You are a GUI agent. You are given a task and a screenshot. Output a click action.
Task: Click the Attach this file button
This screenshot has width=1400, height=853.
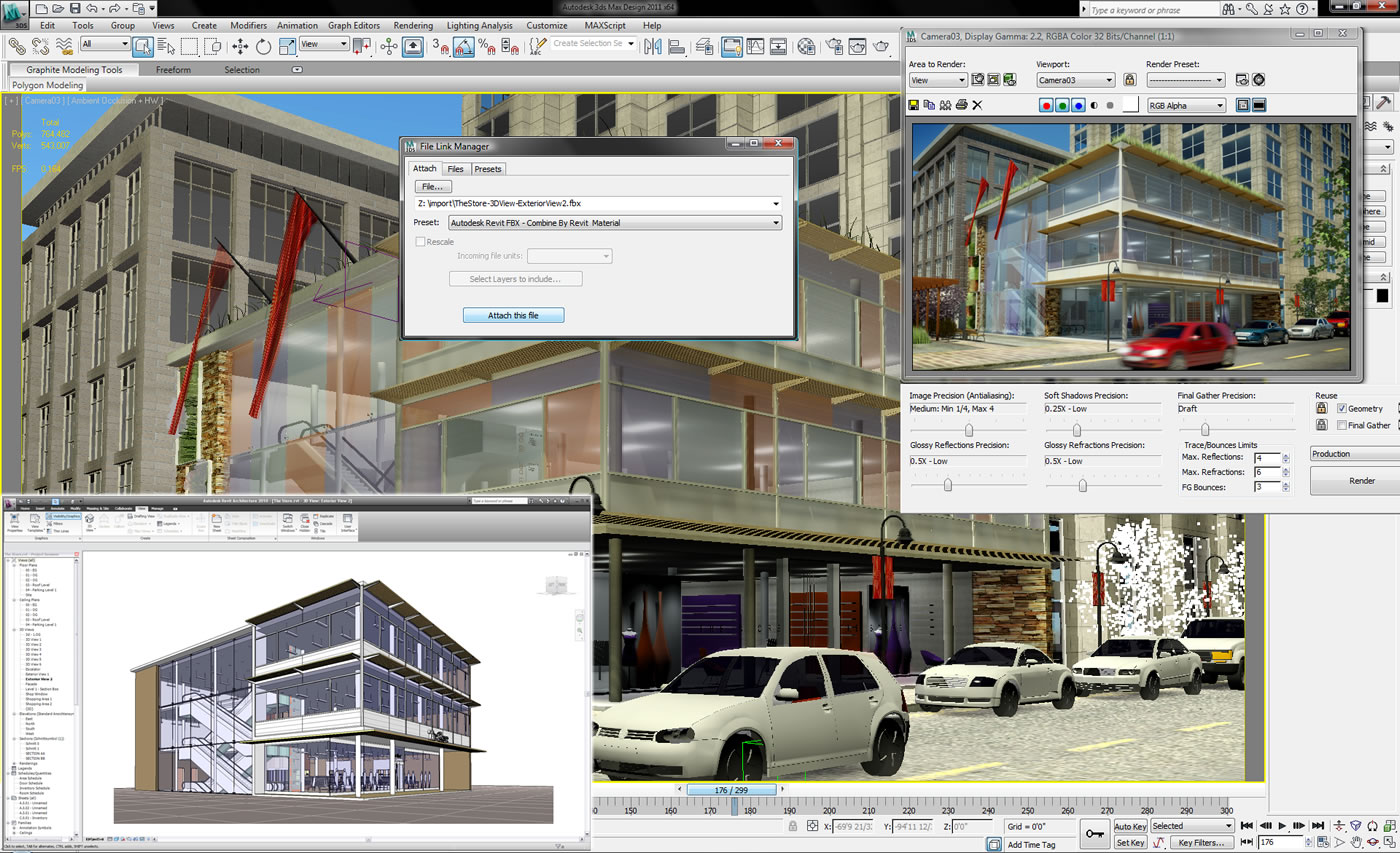point(513,315)
